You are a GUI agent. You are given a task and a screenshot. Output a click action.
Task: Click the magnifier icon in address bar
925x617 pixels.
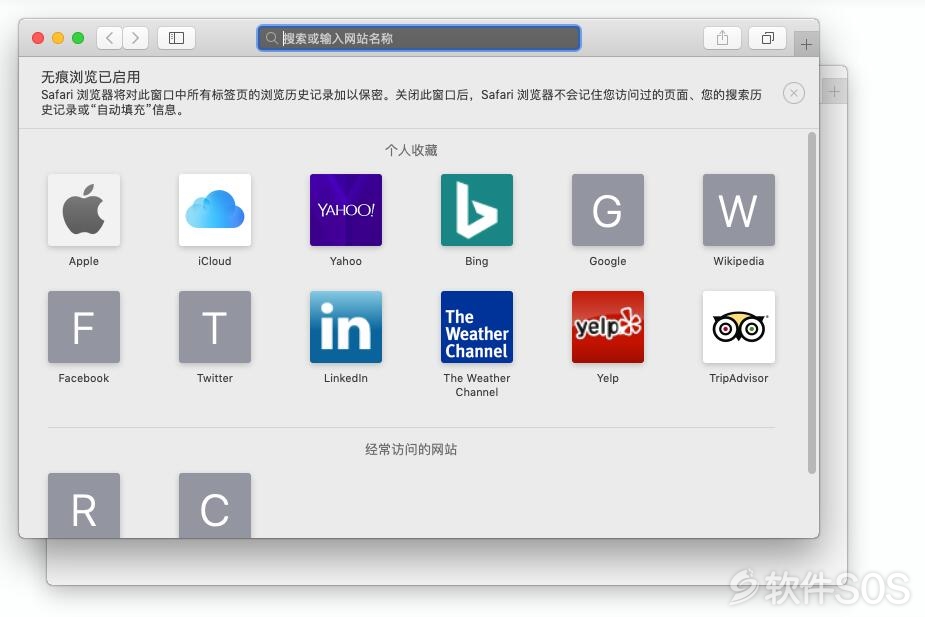(271, 38)
